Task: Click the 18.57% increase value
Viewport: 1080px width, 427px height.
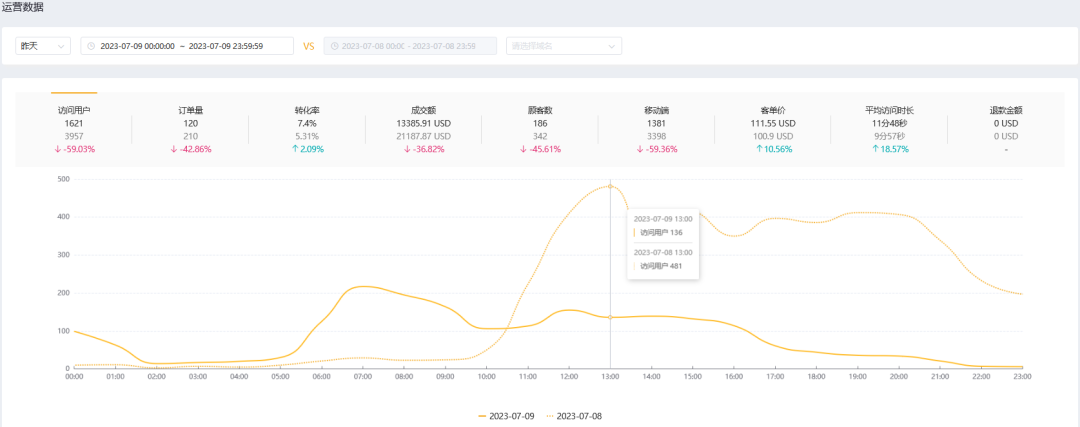Action: pos(889,149)
